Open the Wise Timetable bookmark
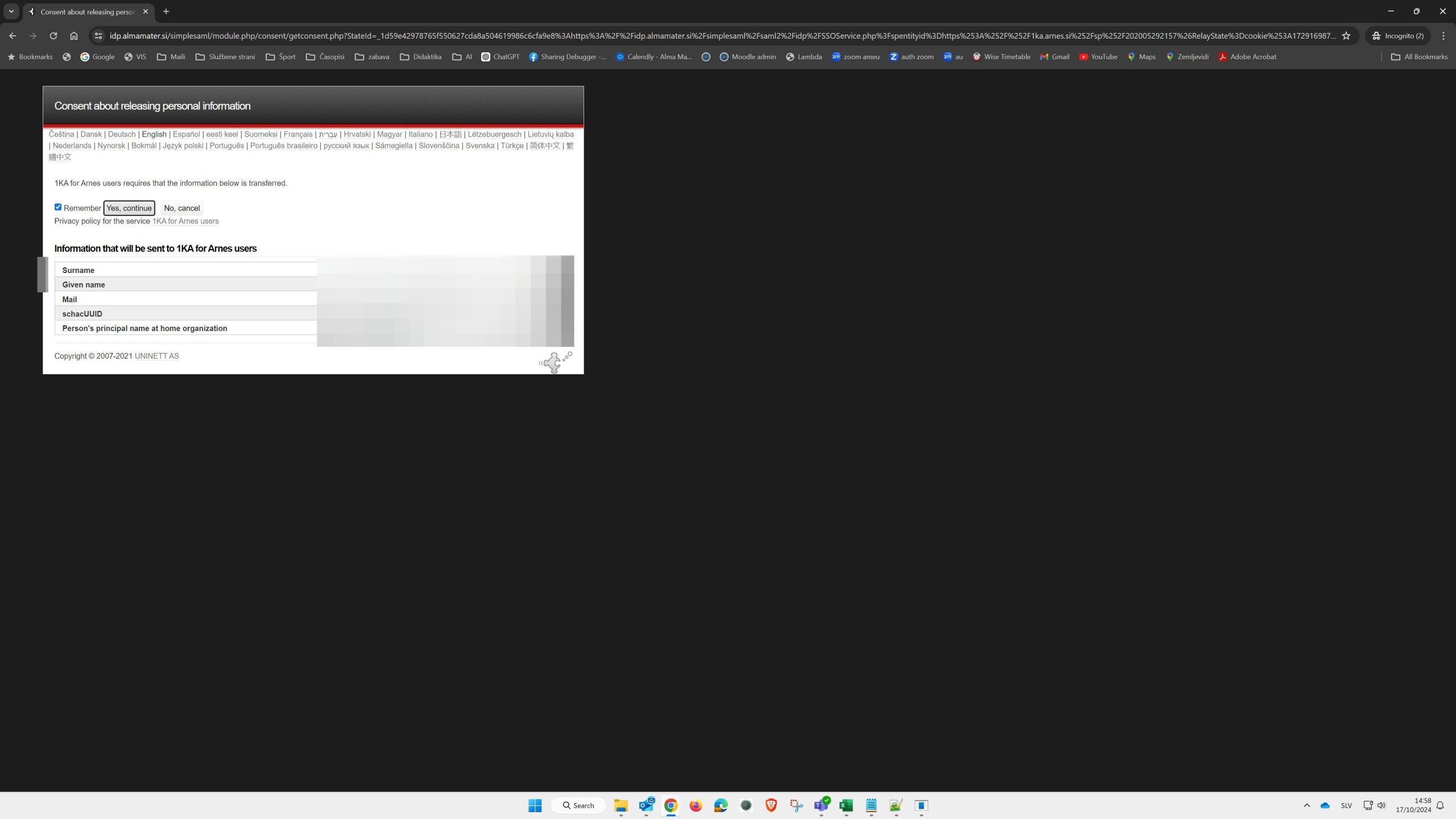1456x819 pixels. 1001,57
